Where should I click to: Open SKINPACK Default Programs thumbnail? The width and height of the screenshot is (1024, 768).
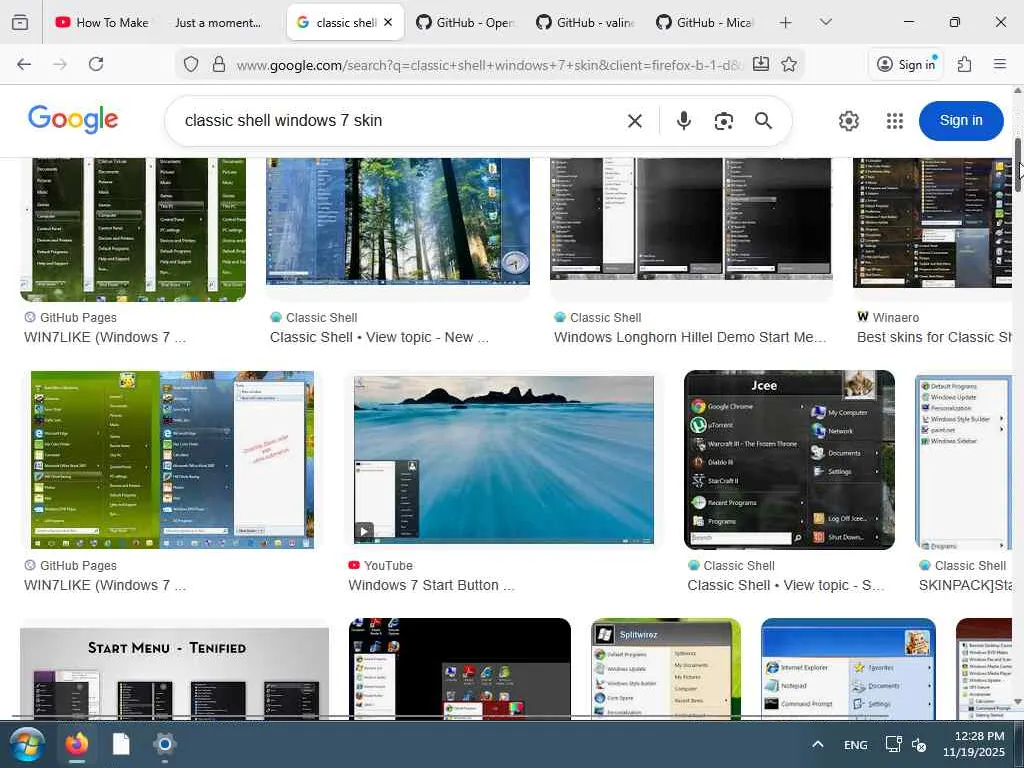pyautogui.click(x=964, y=462)
